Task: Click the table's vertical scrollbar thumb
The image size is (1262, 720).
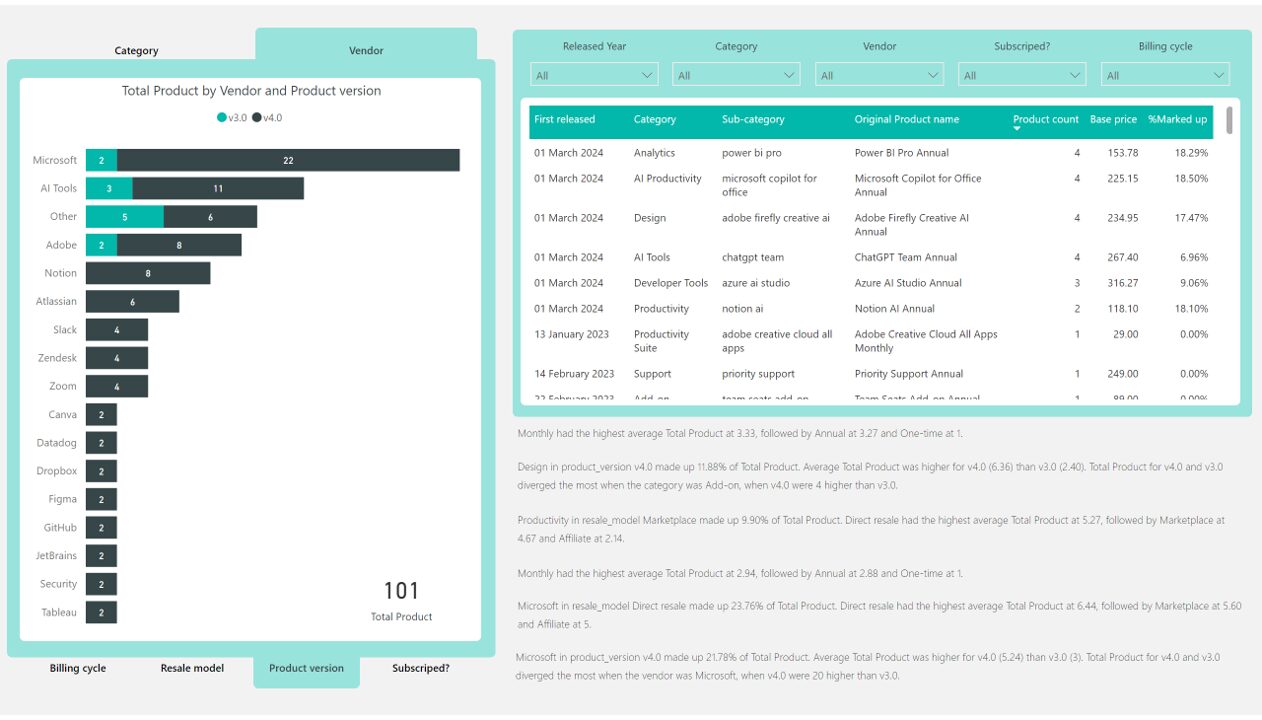Action: coord(1229,119)
